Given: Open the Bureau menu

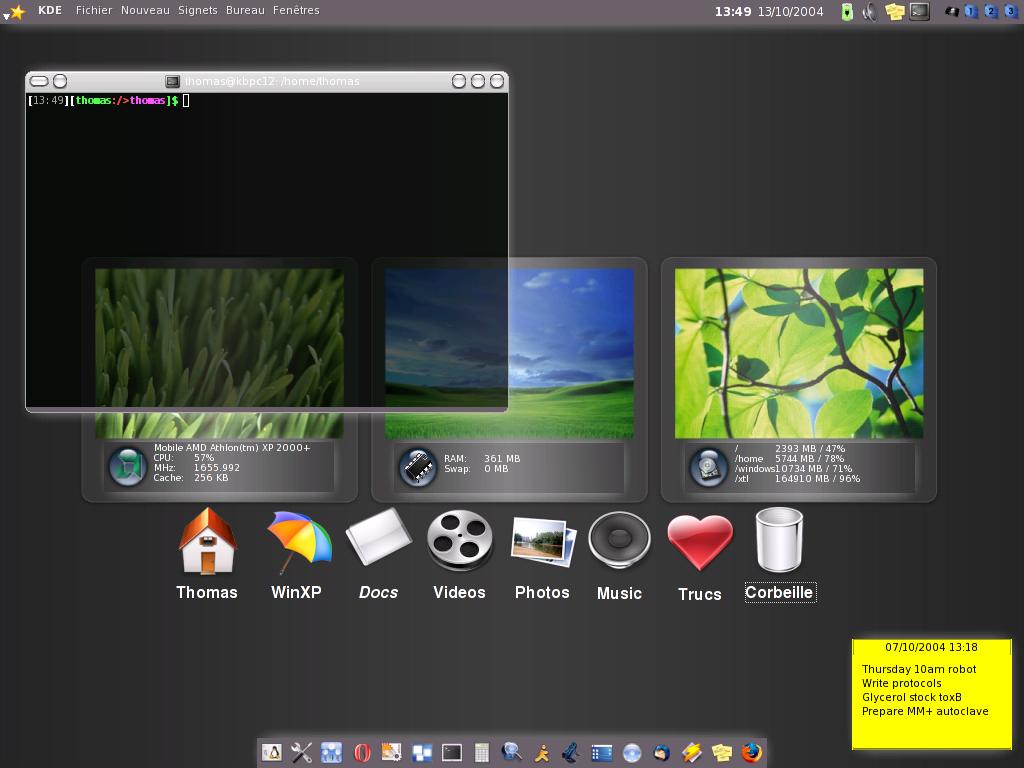Looking at the screenshot, I should pos(246,10).
